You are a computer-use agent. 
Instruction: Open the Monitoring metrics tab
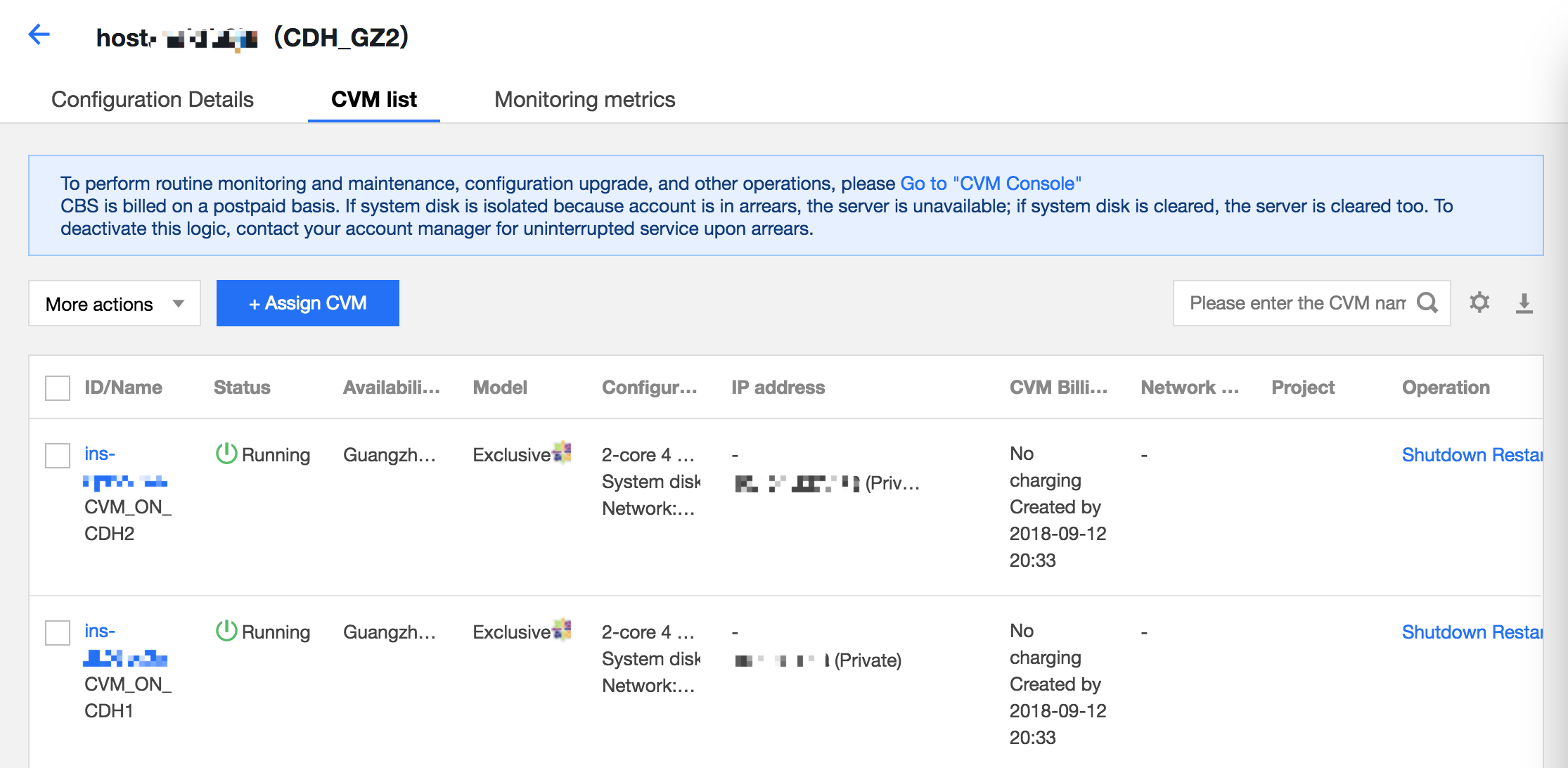click(584, 100)
